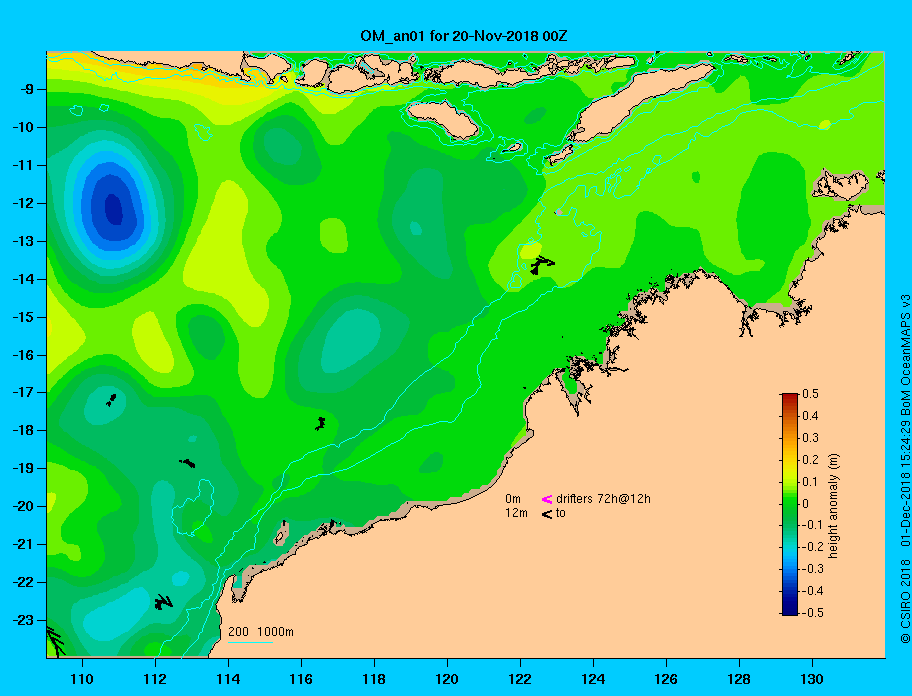Click the magenta drifter arrow legend symbol
The image size is (912, 696).
[x=547, y=499]
